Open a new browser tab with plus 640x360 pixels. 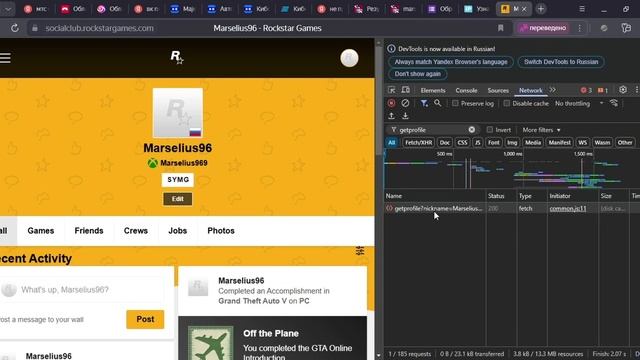pyautogui.click(x=541, y=9)
